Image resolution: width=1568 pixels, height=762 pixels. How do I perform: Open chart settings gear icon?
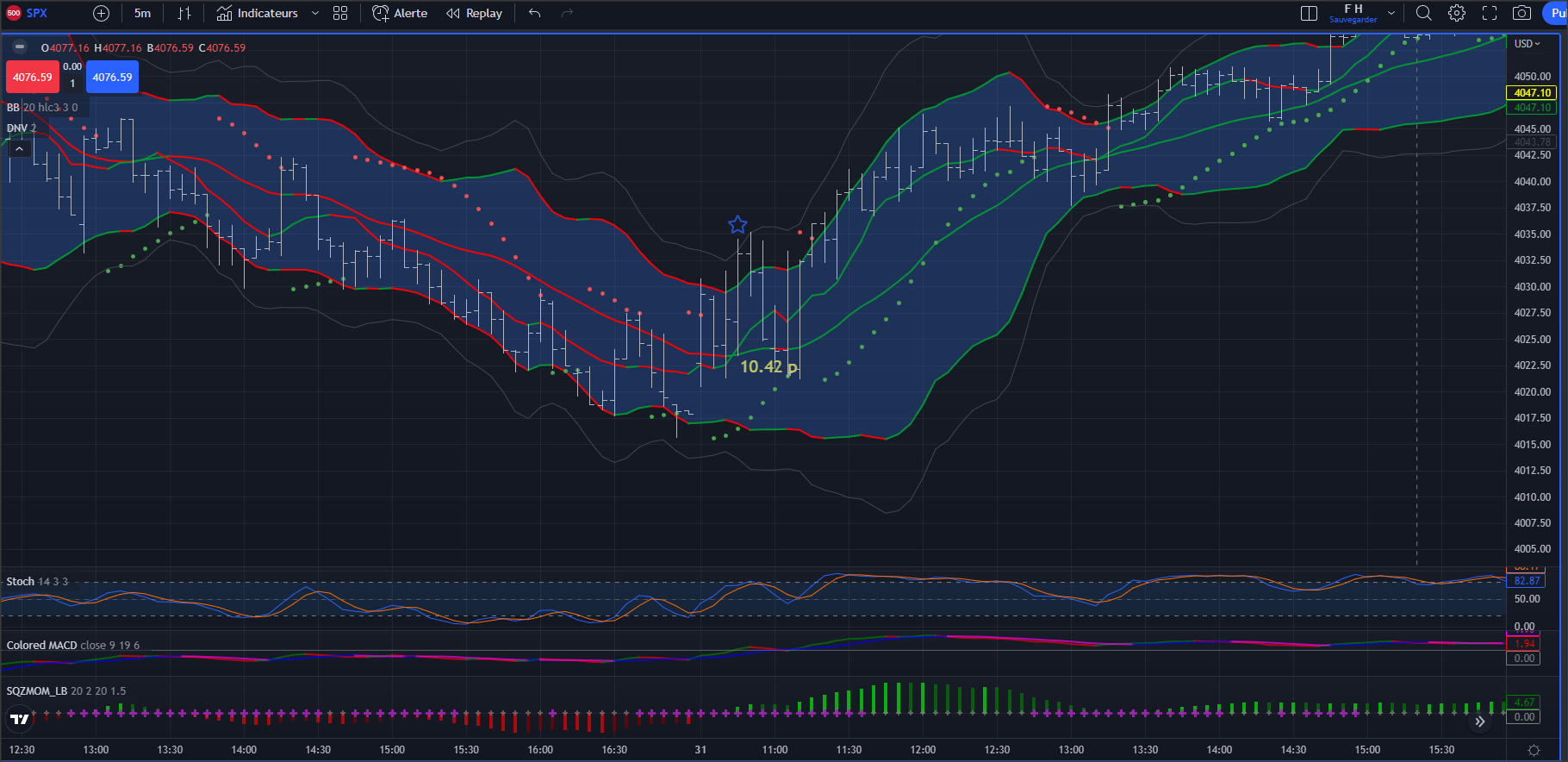click(x=1457, y=13)
